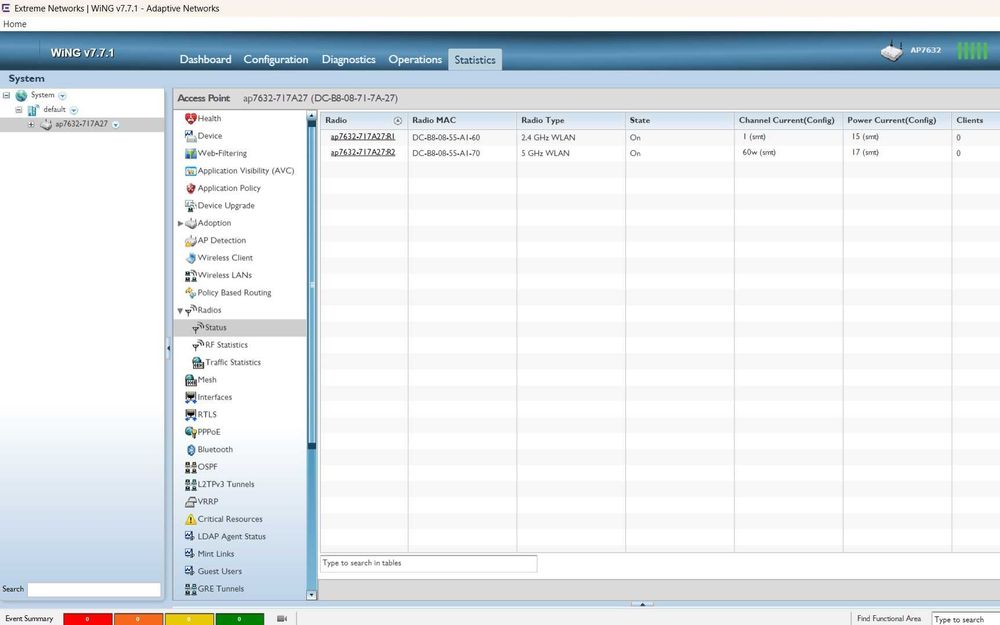The width and height of the screenshot is (1000, 625).
Task: Click the Bluetooth icon in menu
Action: click(190, 450)
